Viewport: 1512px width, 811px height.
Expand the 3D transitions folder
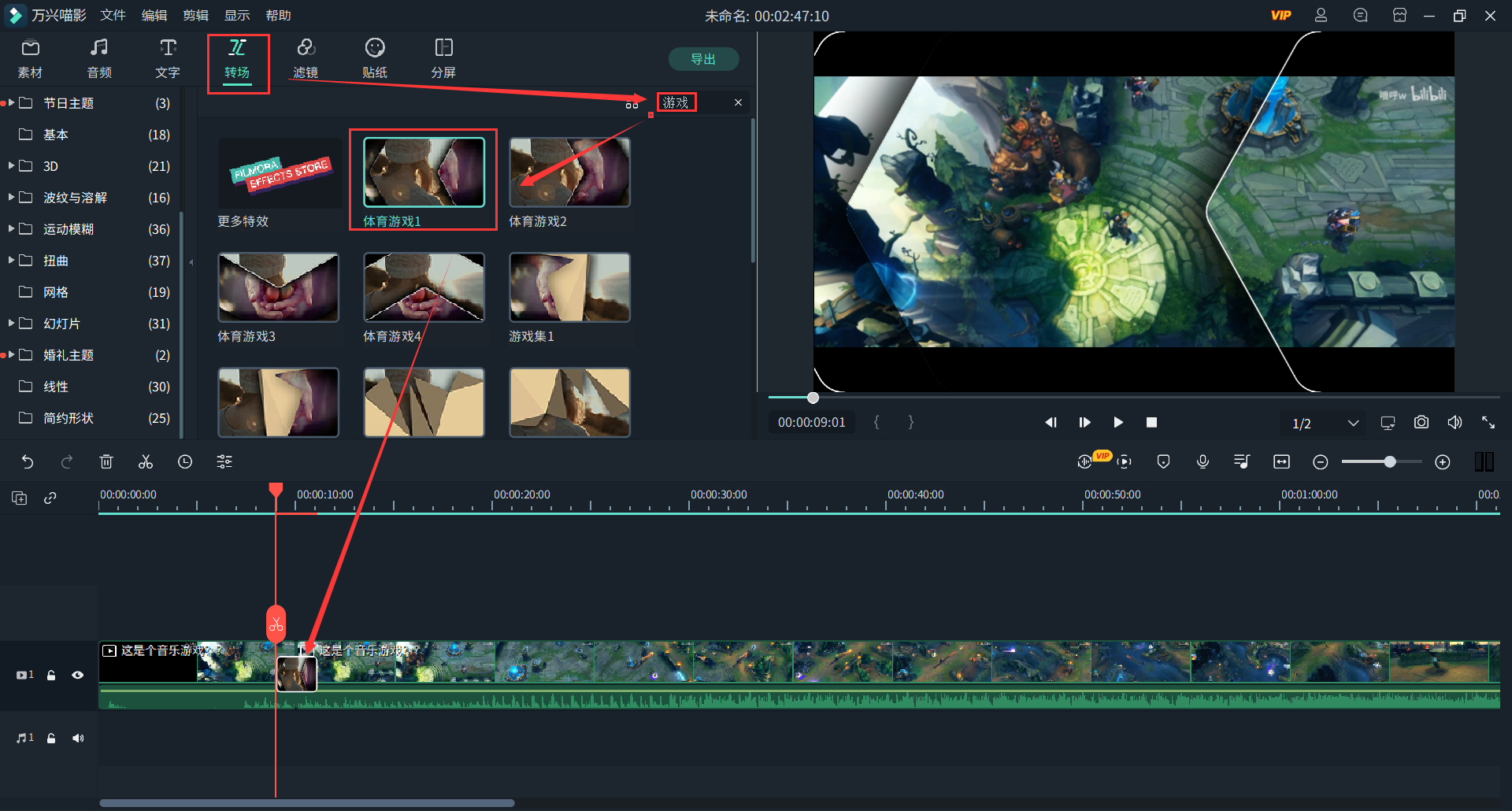(x=12, y=166)
